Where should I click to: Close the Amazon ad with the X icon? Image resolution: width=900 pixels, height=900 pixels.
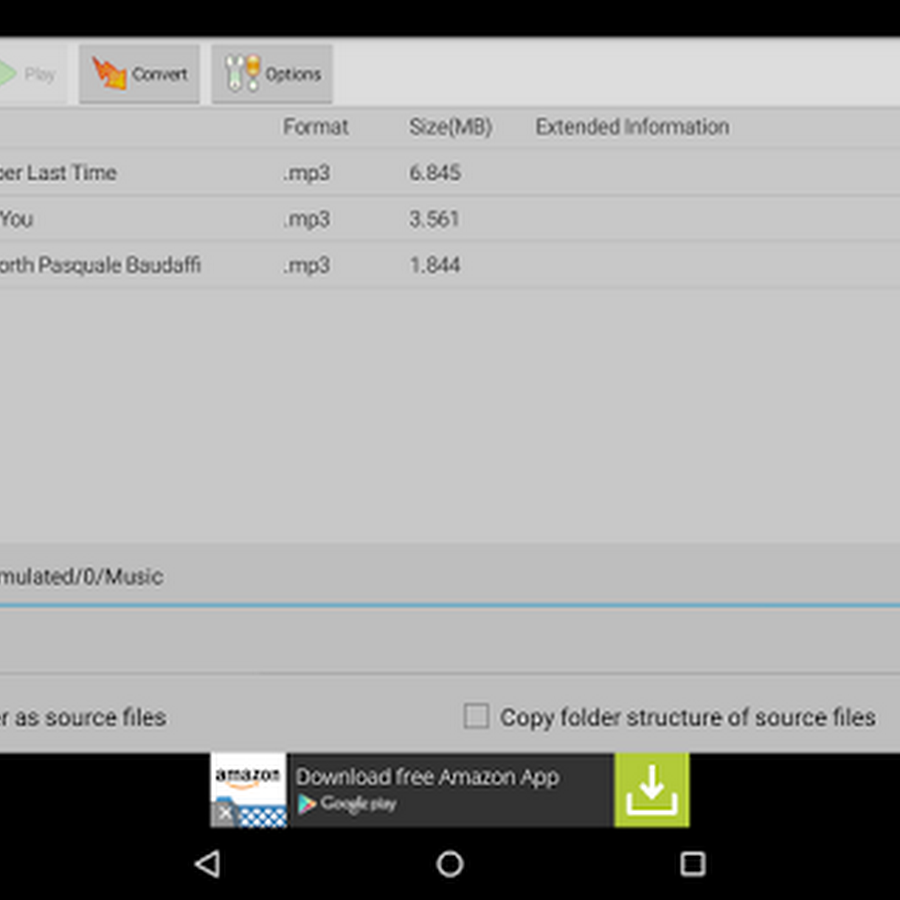tap(225, 813)
